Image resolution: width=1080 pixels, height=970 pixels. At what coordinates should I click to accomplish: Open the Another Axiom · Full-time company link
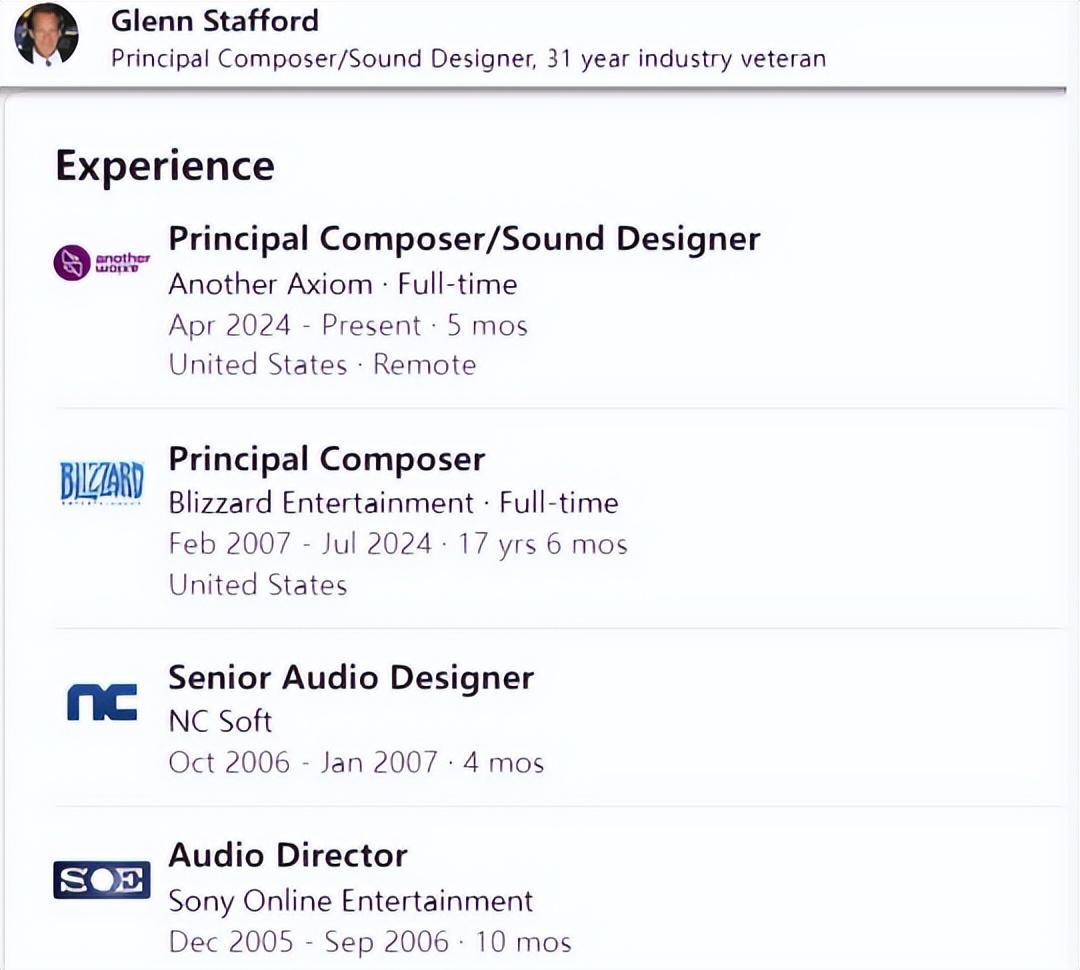pyautogui.click(x=342, y=284)
